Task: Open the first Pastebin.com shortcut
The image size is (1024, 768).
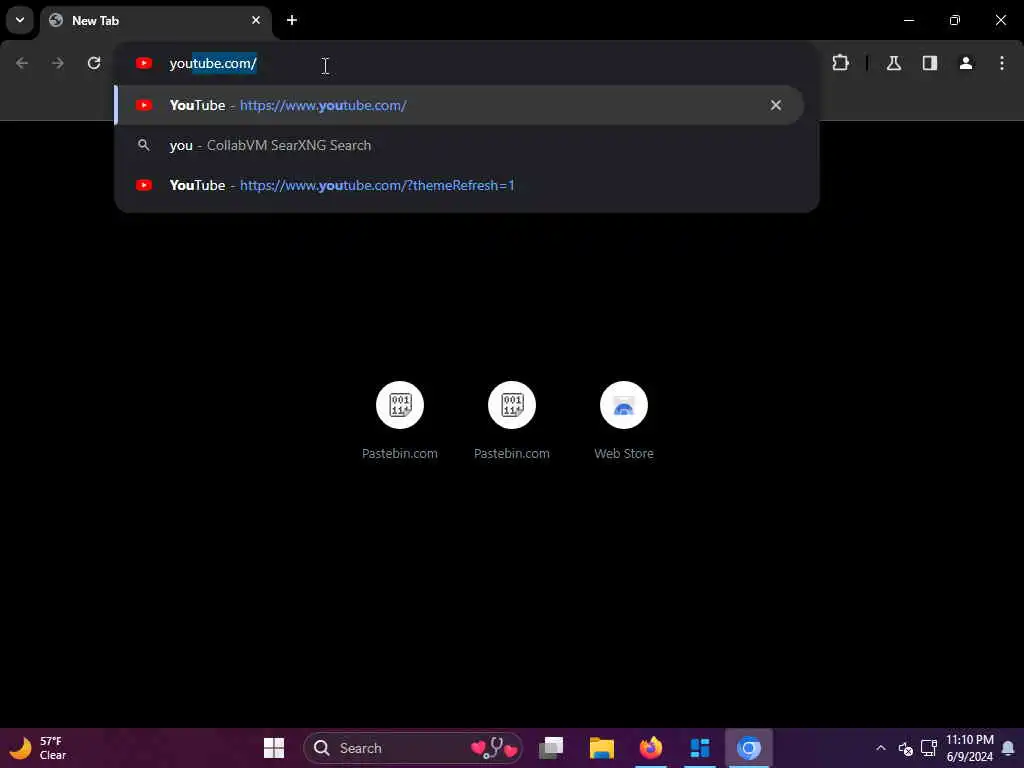Action: point(400,421)
